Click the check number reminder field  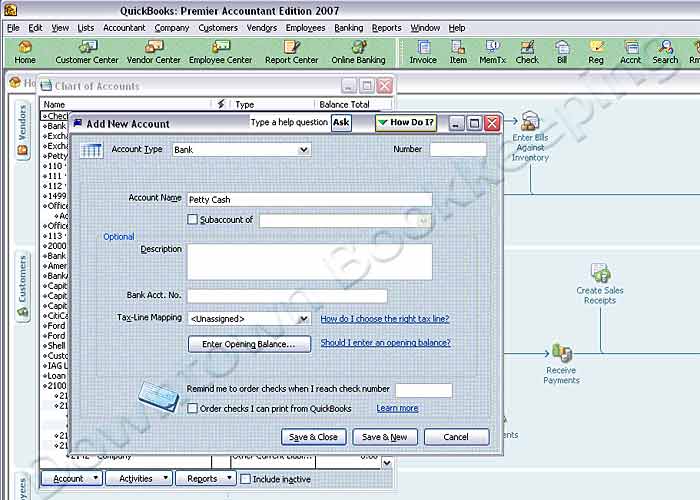tap(424, 390)
